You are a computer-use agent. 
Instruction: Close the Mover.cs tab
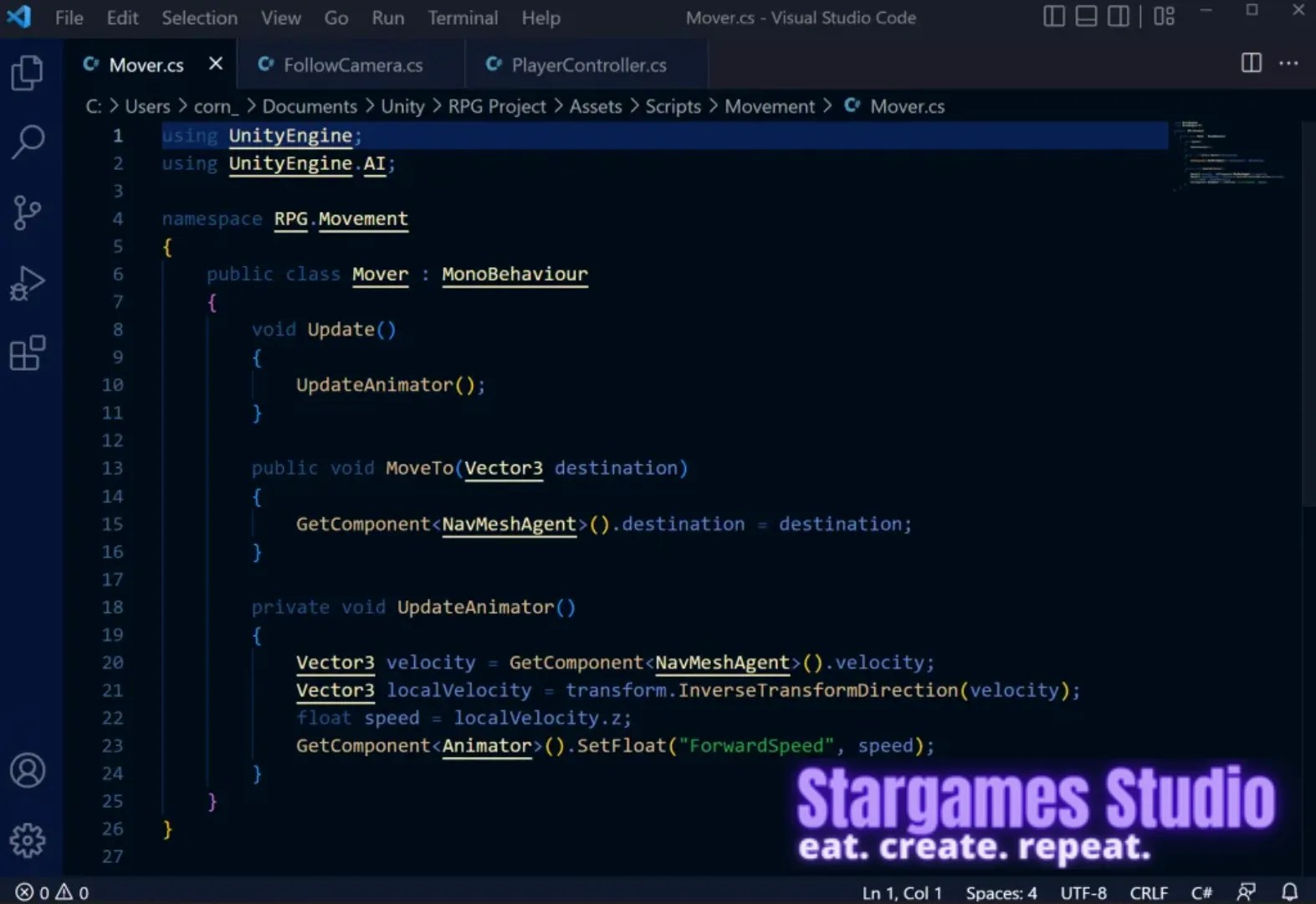tap(216, 64)
